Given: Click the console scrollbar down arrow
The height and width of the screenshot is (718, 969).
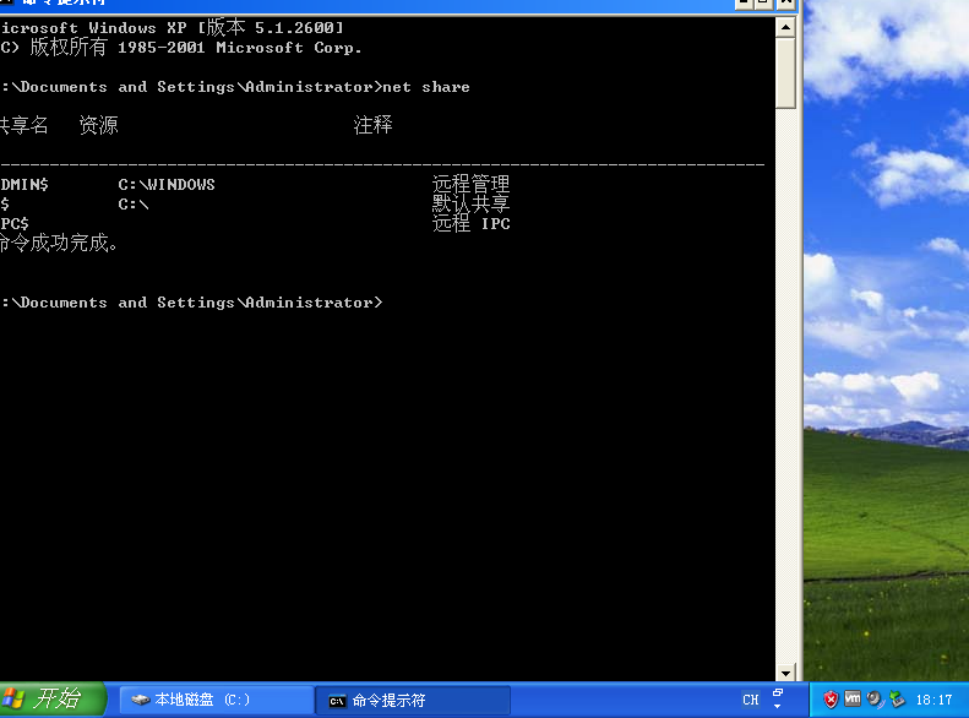Looking at the screenshot, I should 785,673.
